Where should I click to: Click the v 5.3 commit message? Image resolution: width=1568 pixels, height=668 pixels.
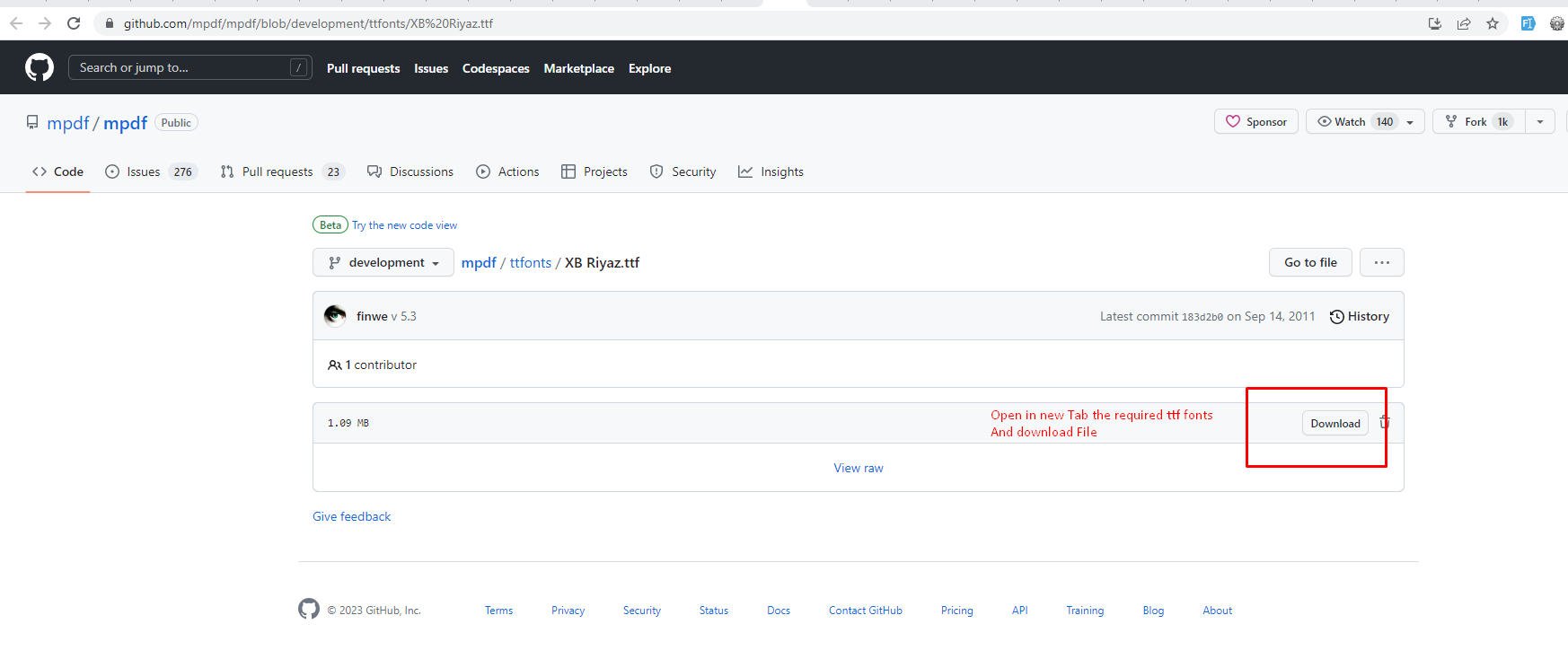(404, 316)
